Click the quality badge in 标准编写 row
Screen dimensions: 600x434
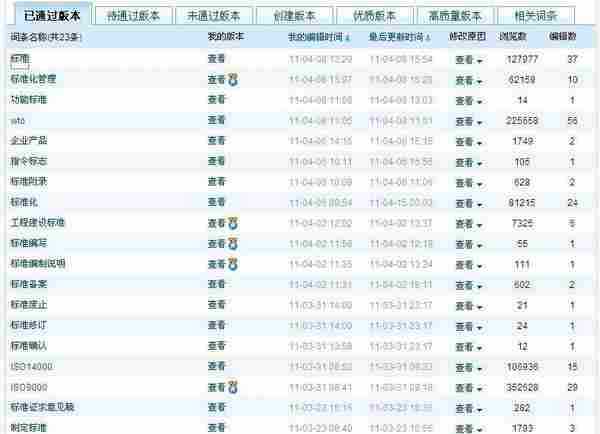[x=234, y=243]
